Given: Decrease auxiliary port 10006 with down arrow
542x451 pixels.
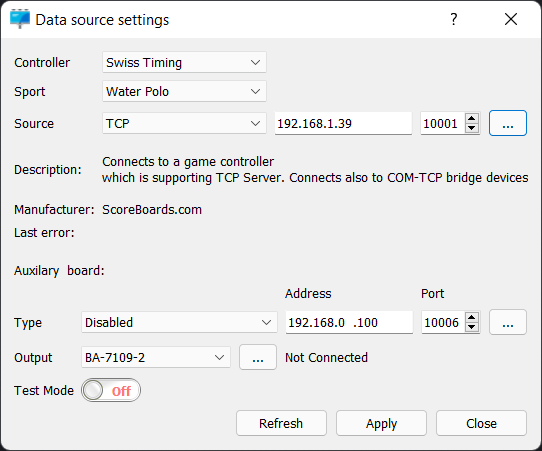Looking at the screenshot, I should tap(472, 327).
